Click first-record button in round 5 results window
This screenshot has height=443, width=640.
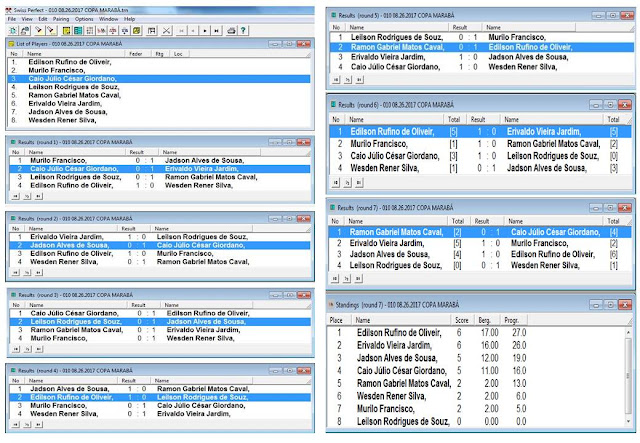point(336,80)
